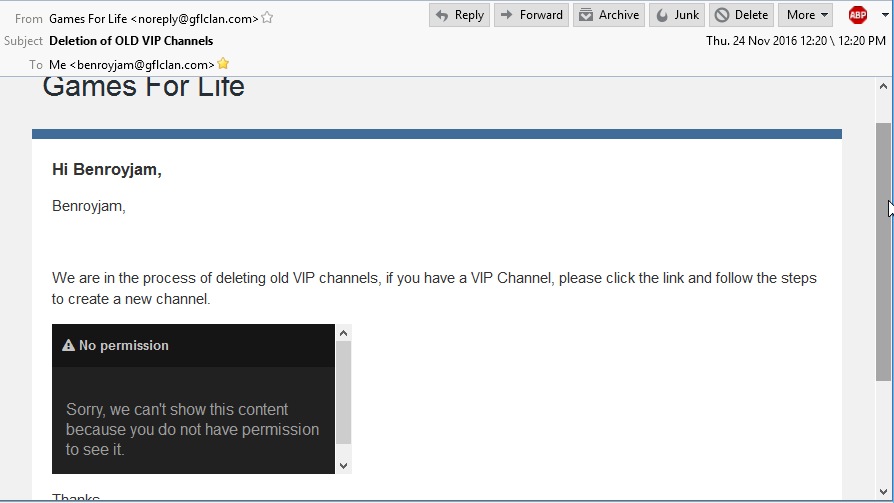Image resolution: width=894 pixels, height=503 pixels.
Task: Click the message date and time
Action: tap(795, 41)
